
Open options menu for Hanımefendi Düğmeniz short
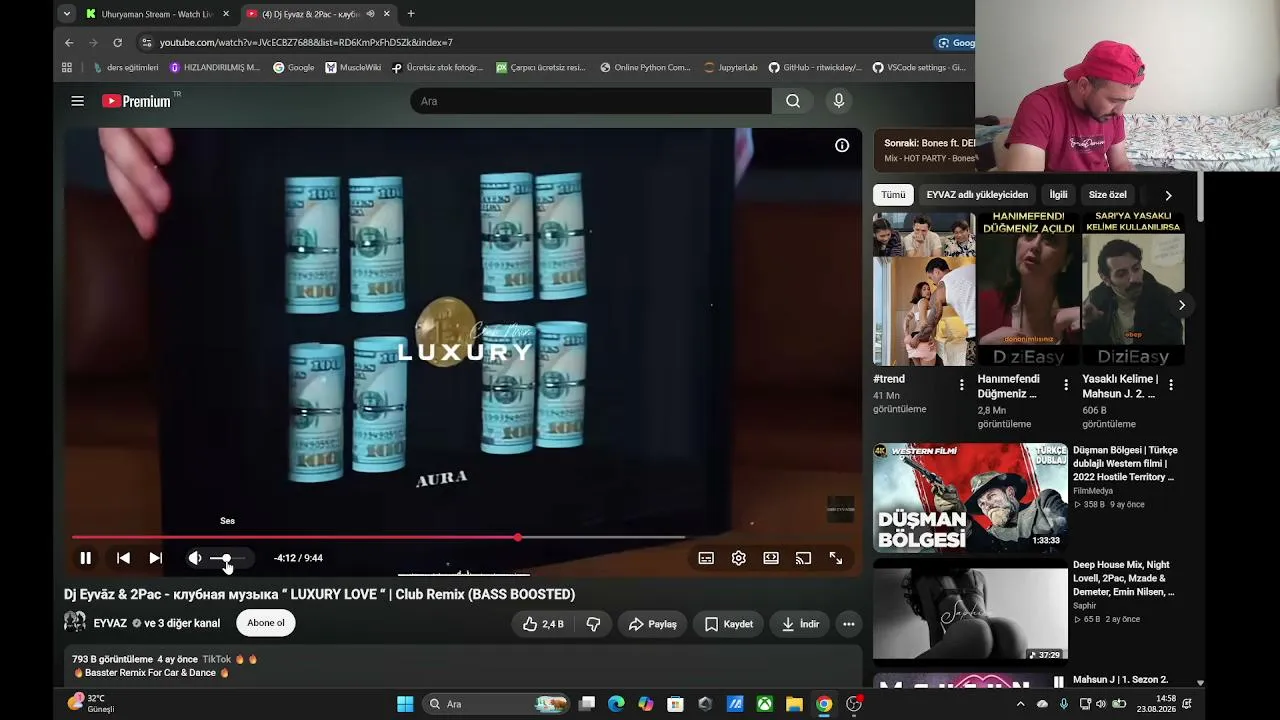point(1066,385)
